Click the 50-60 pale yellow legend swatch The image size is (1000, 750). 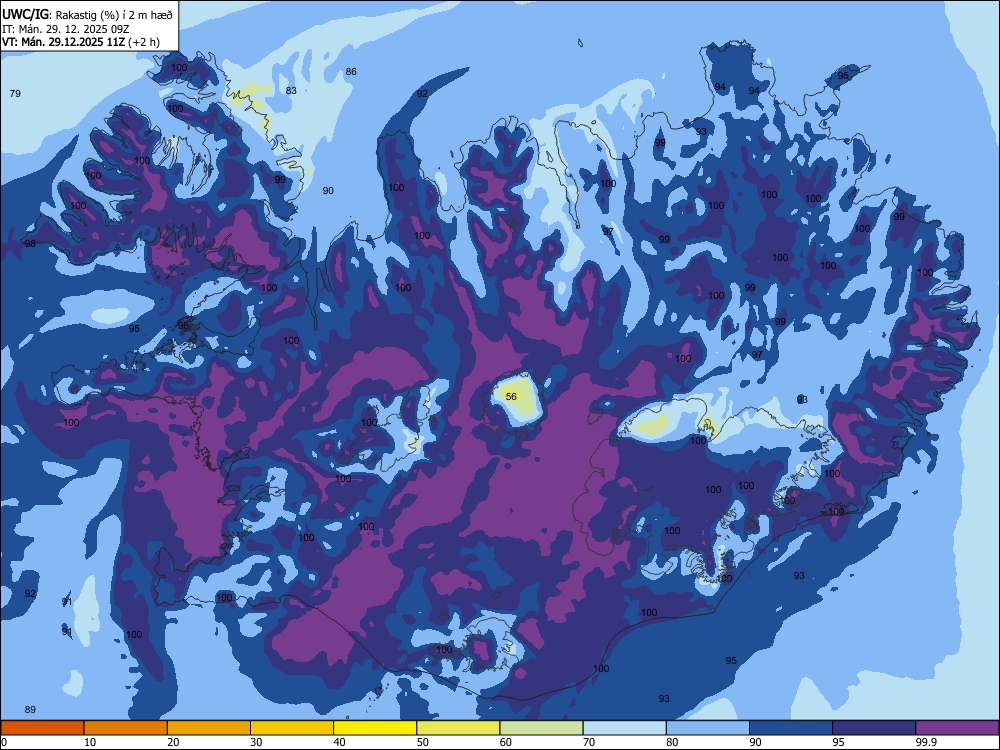[458, 728]
